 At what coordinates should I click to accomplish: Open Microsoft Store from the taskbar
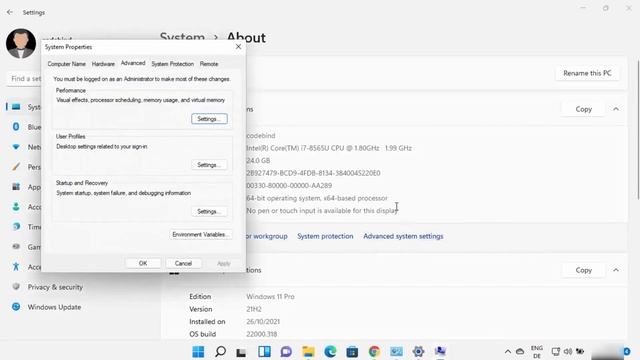(352, 351)
